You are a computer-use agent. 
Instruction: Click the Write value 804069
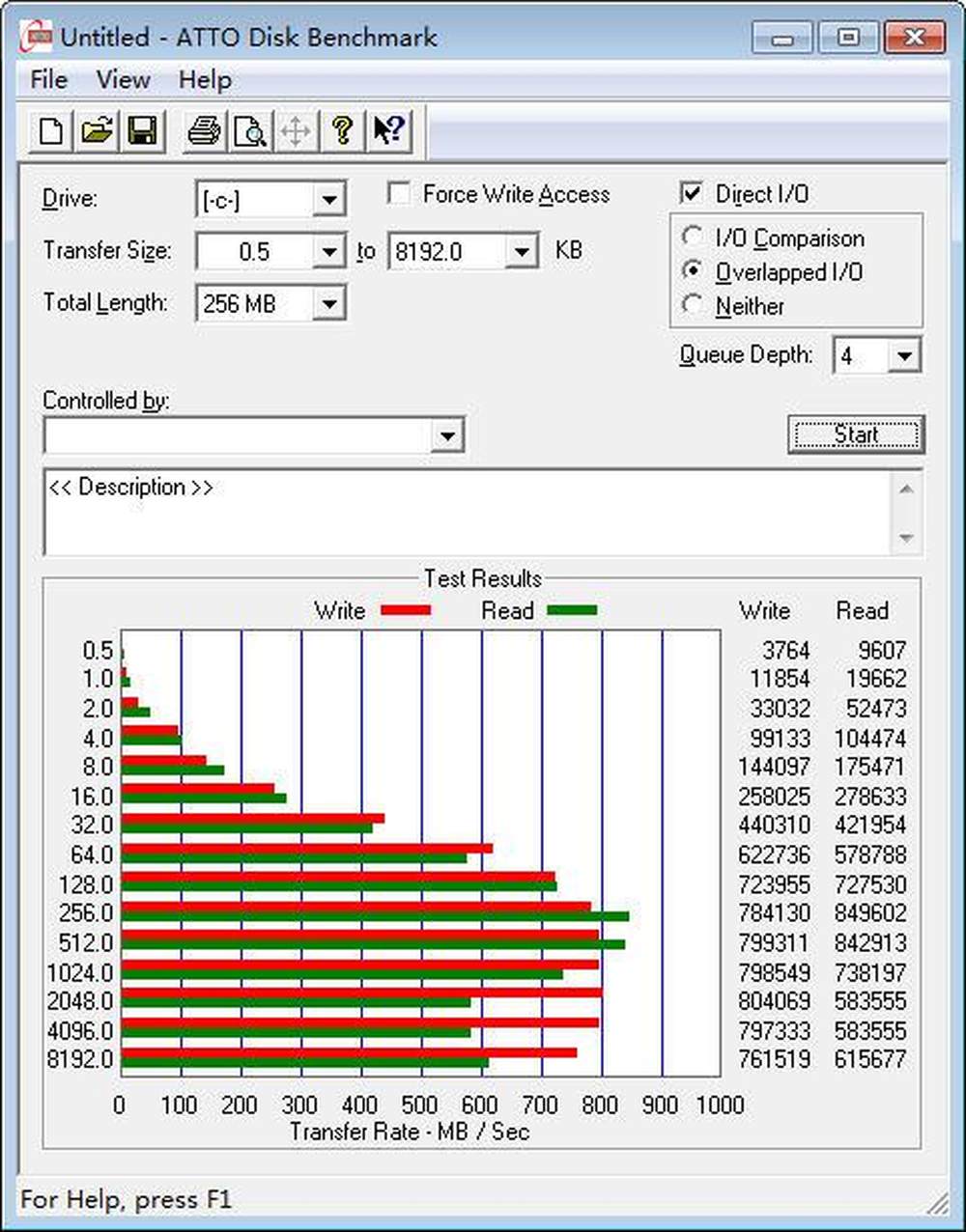pos(775,1001)
